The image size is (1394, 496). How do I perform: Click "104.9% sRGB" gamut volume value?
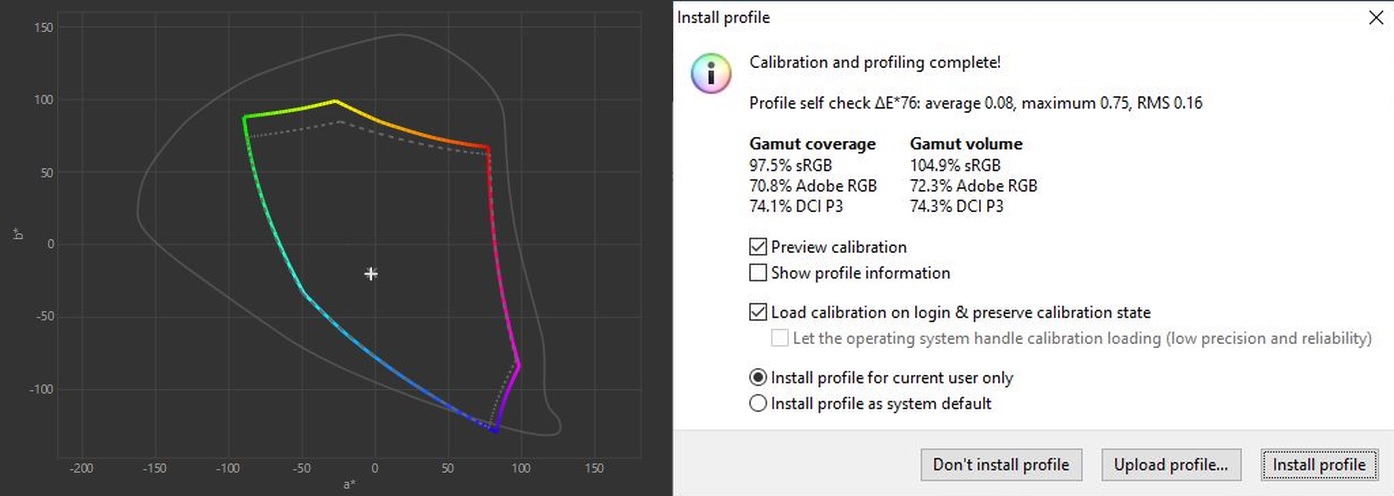pos(955,165)
